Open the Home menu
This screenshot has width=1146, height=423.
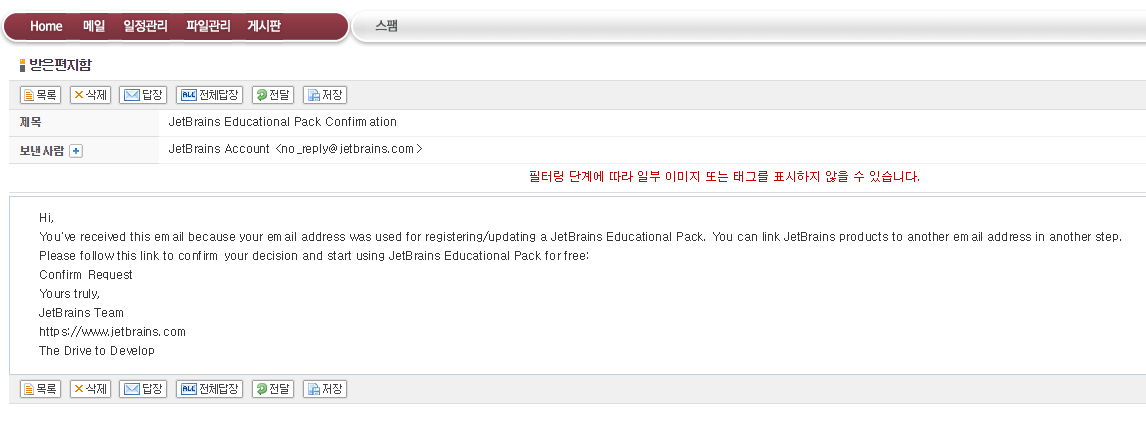(x=46, y=26)
